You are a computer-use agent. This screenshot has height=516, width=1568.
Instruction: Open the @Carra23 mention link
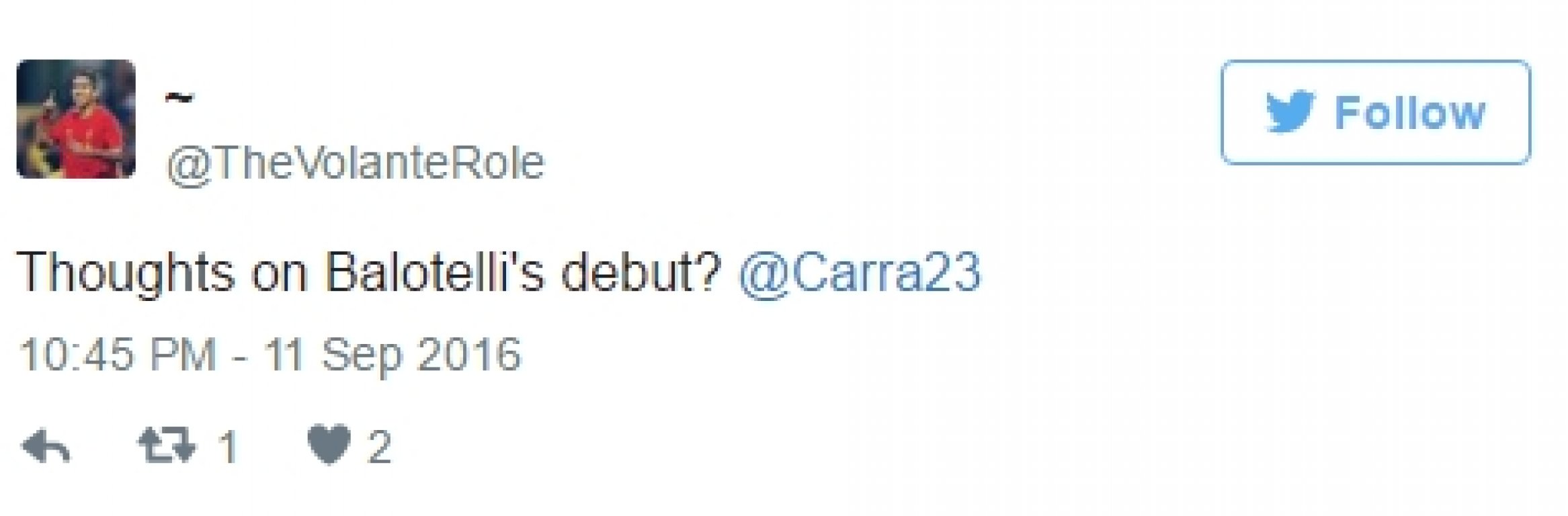pyautogui.click(x=860, y=273)
